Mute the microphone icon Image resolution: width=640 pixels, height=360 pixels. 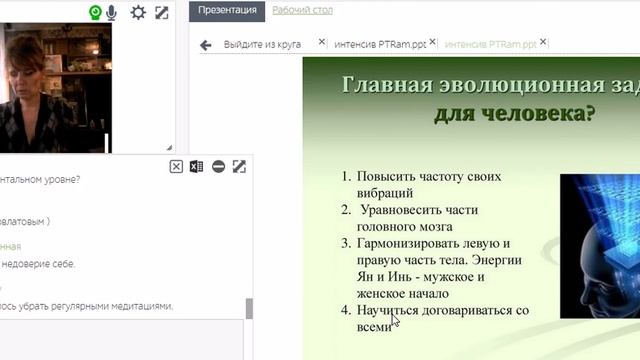tap(111, 13)
